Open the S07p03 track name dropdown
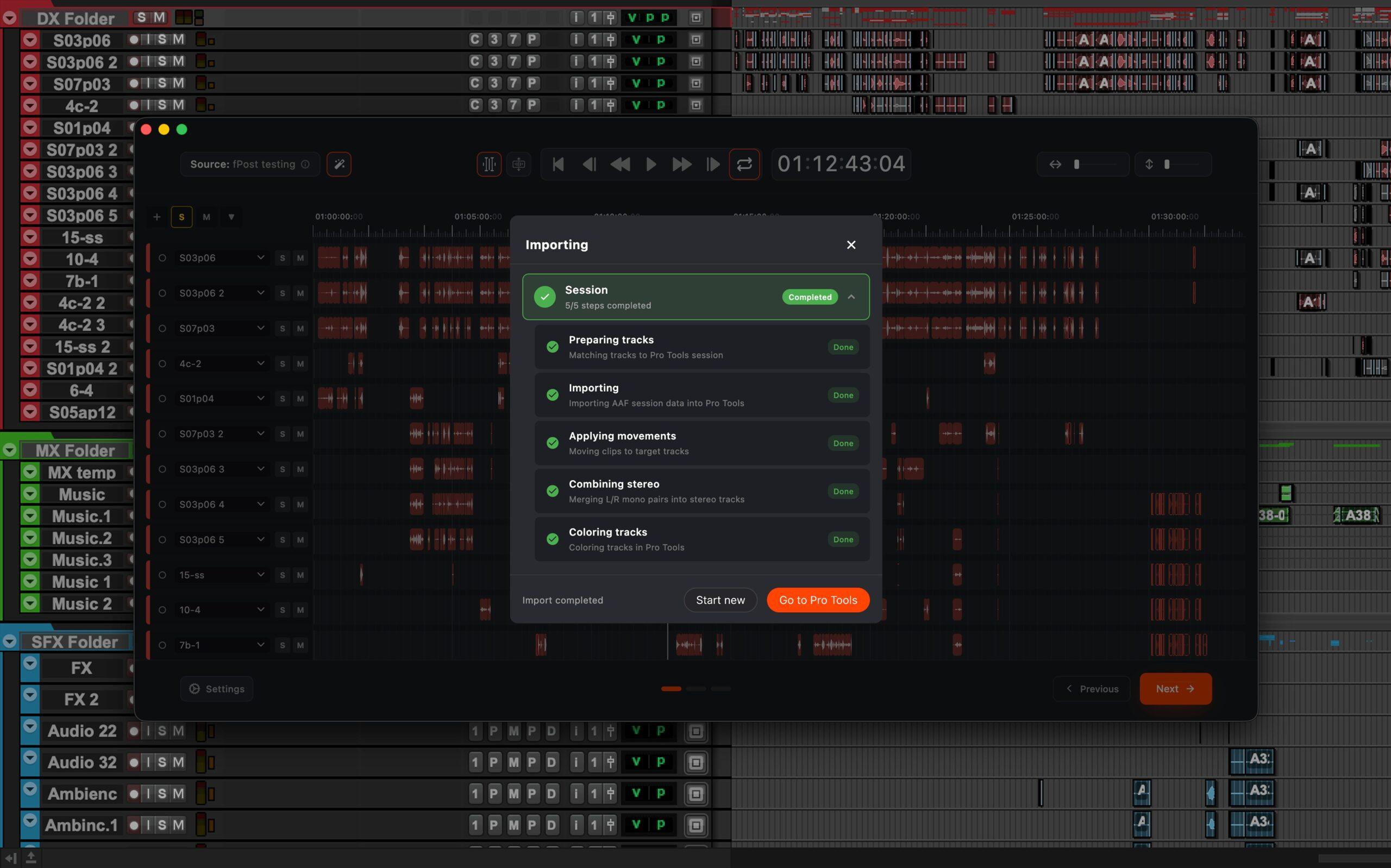This screenshot has width=1391, height=868. click(x=261, y=329)
